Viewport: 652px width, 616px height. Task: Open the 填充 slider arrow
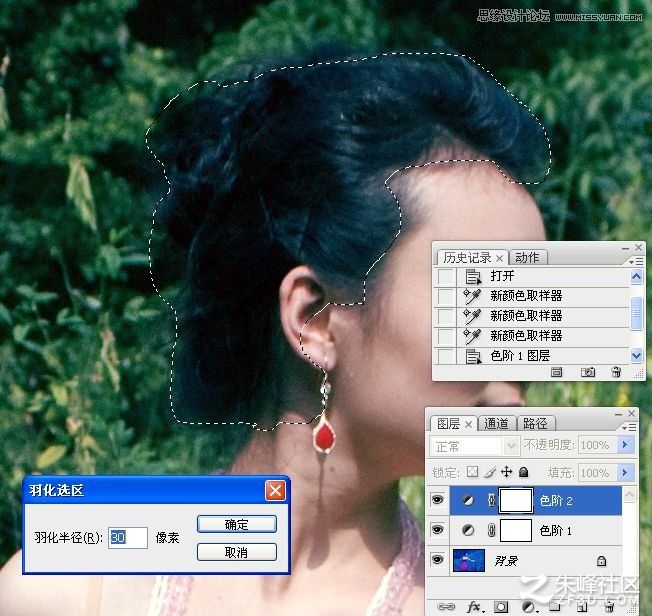pos(625,473)
